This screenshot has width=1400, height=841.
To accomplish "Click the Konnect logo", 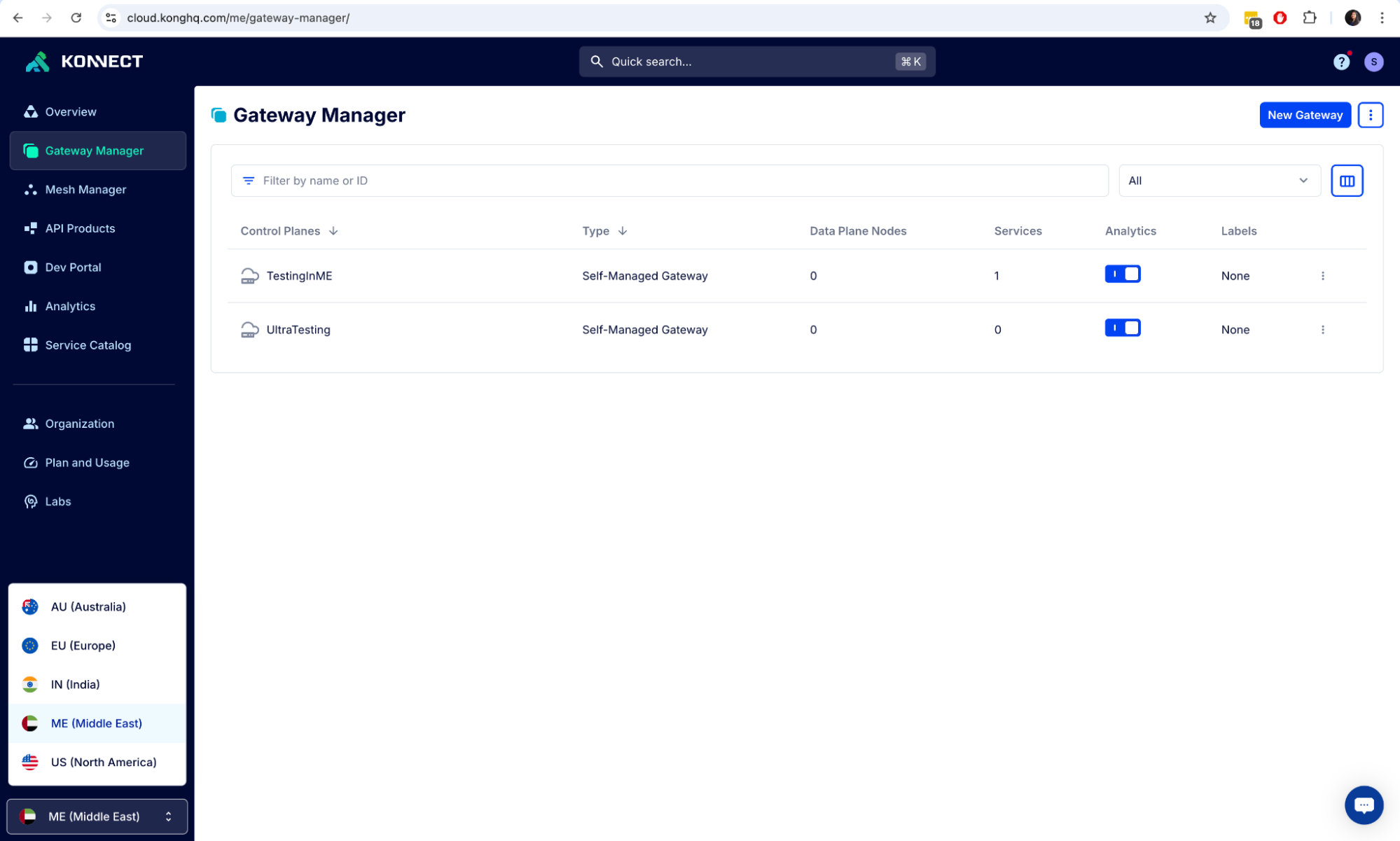I will [84, 62].
